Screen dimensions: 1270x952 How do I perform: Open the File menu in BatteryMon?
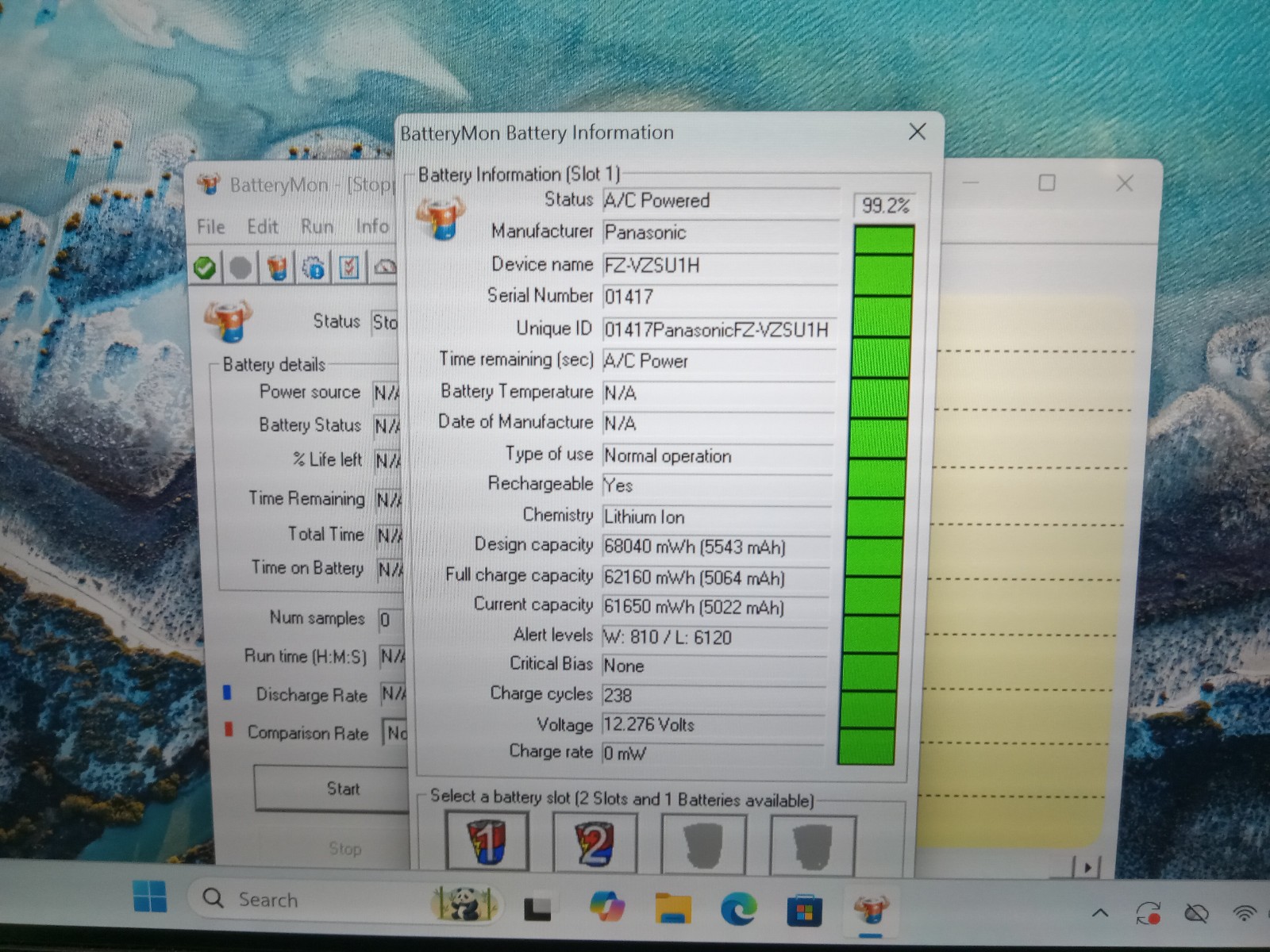pyautogui.click(x=211, y=227)
